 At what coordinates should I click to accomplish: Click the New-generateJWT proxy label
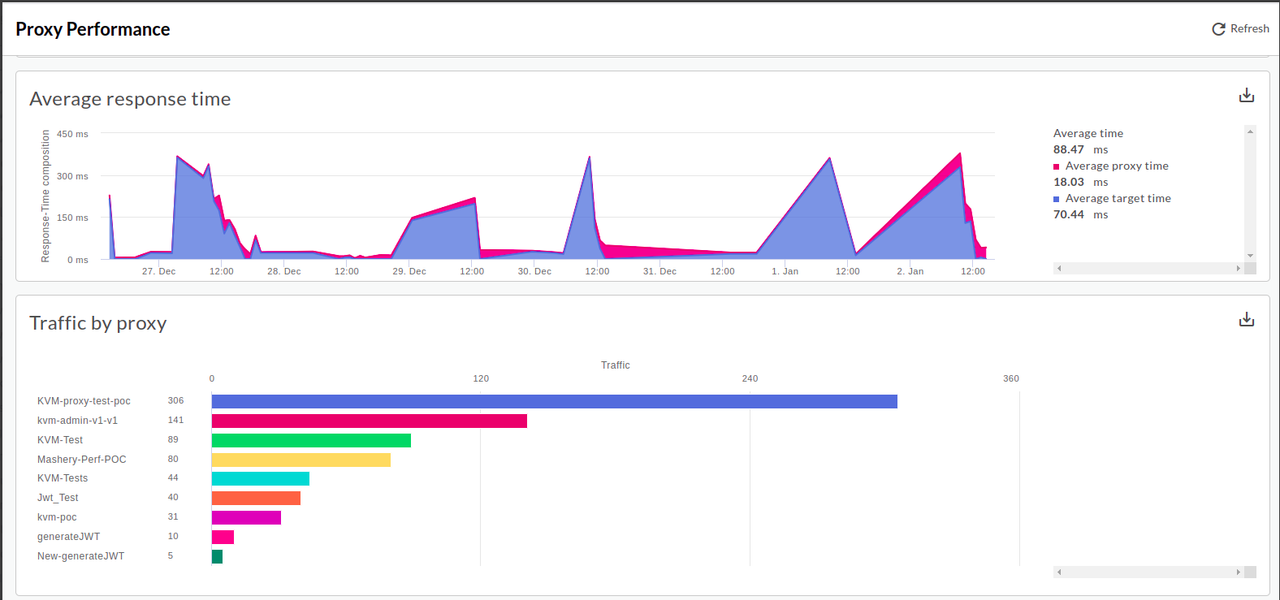pos(81,556)
